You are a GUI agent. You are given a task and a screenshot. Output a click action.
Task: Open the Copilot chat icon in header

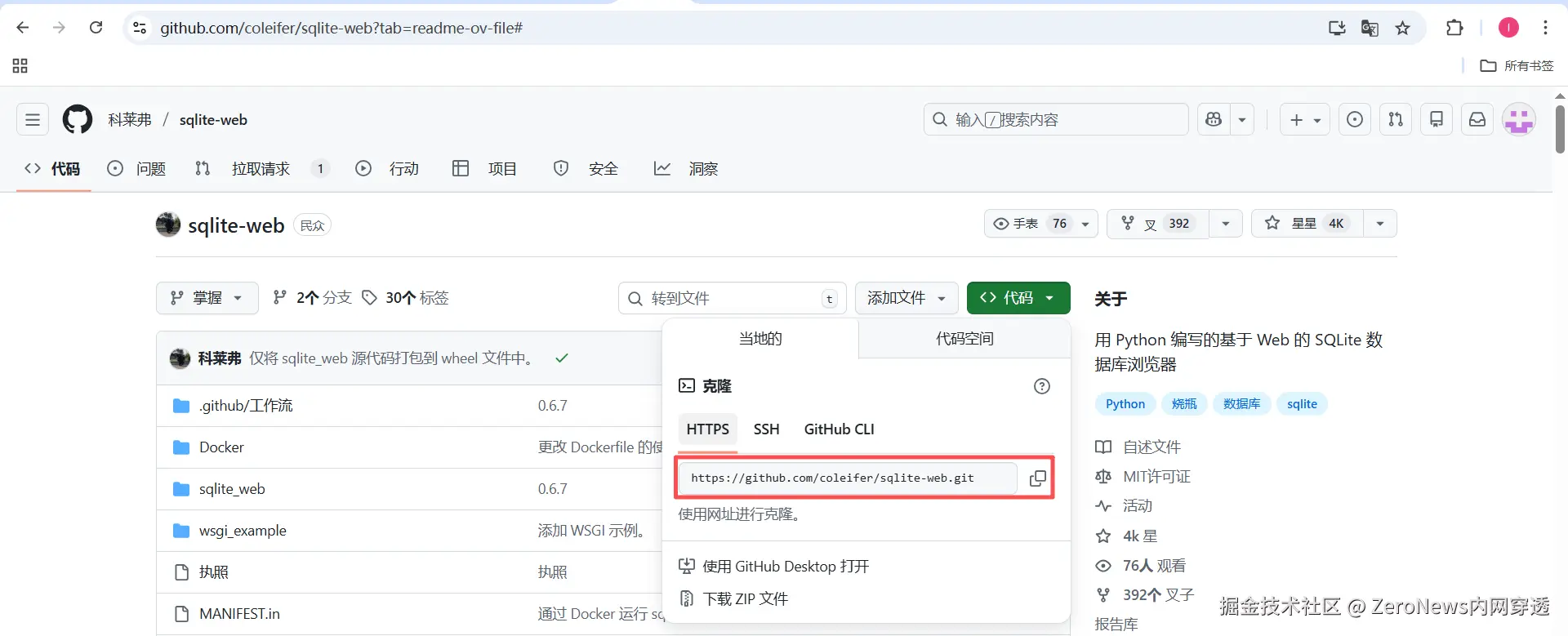pos(1214,120)
